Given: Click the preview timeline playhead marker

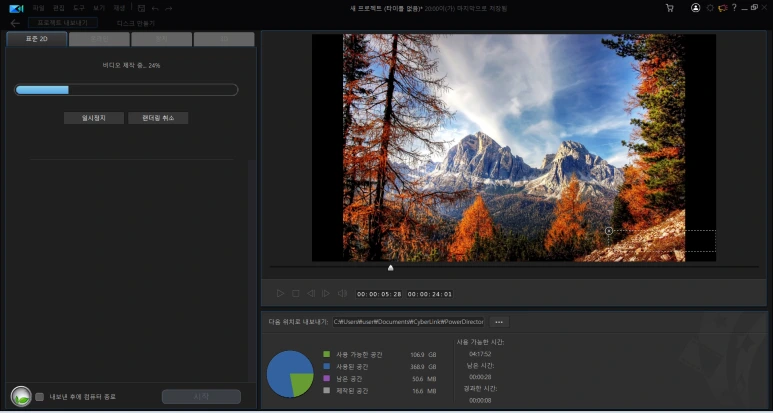Looking at the screenshot, I should pos(390,268).
